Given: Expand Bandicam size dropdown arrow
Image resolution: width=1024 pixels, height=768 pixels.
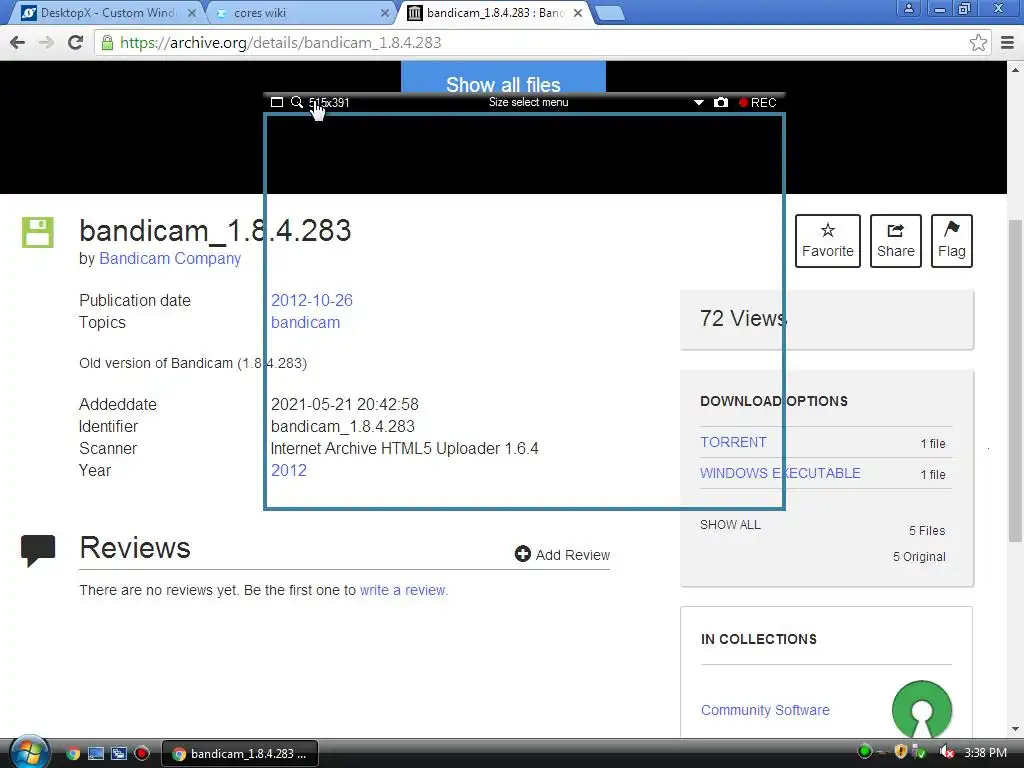Looking at the screenshot, I should [x=698, y=103].
